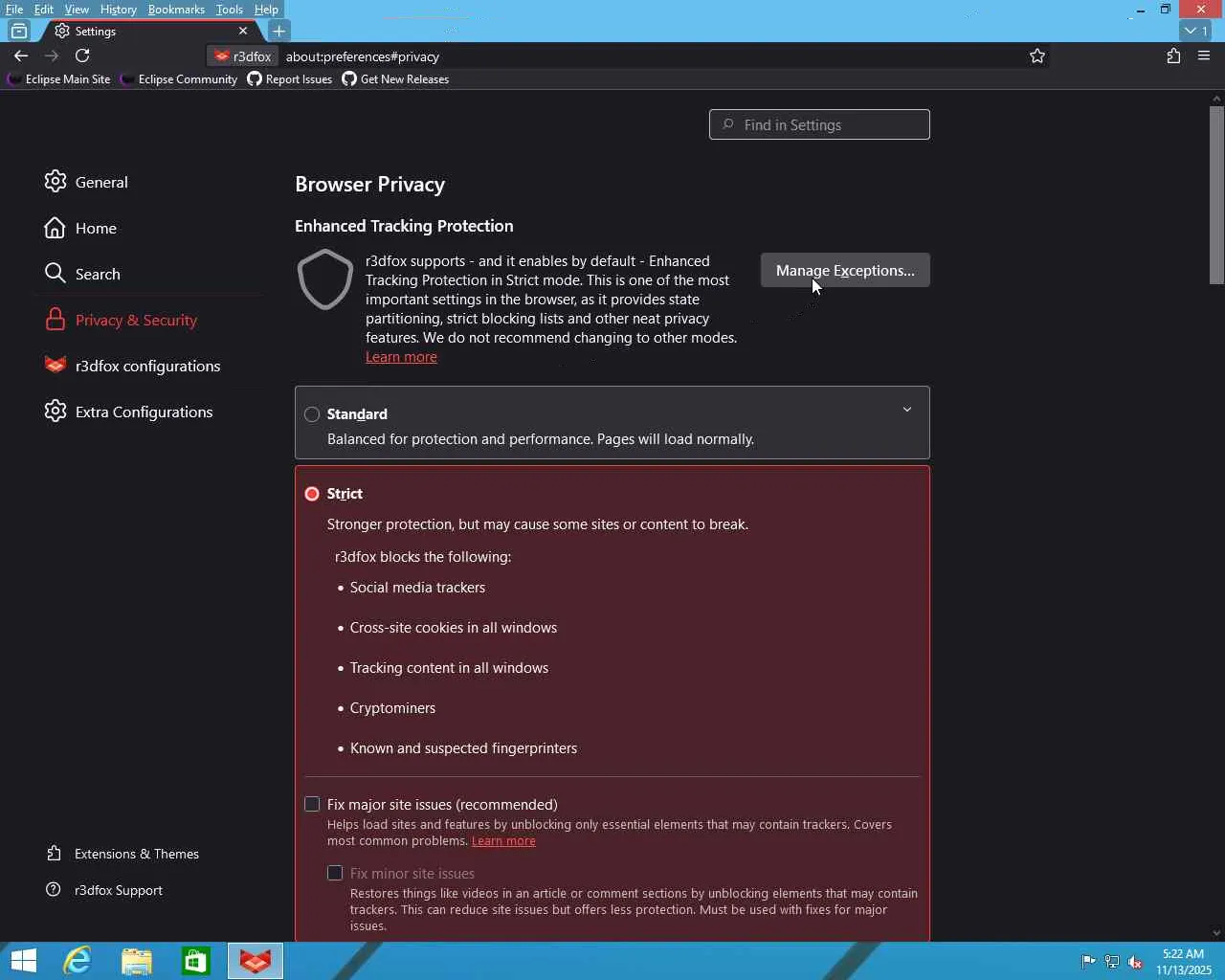
Task: Open File Explorer from the taskbar
Action: point(137,961)
